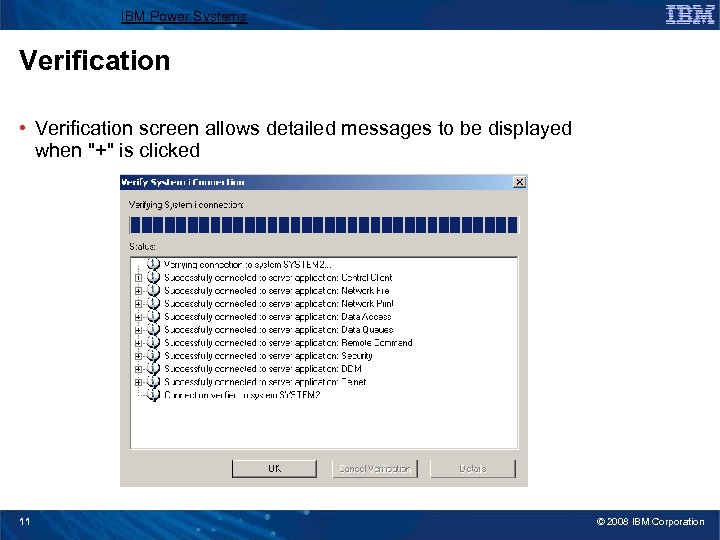Click the 2008 IBM Corporation copyright text

tap(650, 522)
